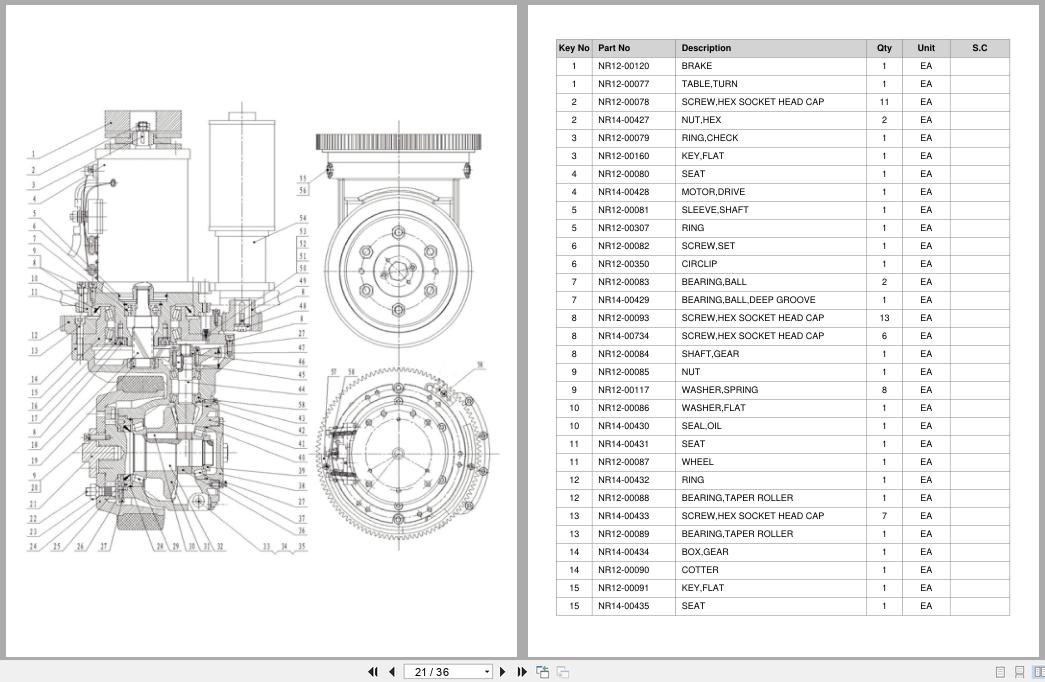1045x682 pixels.
Task: Select the WASHER,SPRING description cell
Action: pos(770,390)
